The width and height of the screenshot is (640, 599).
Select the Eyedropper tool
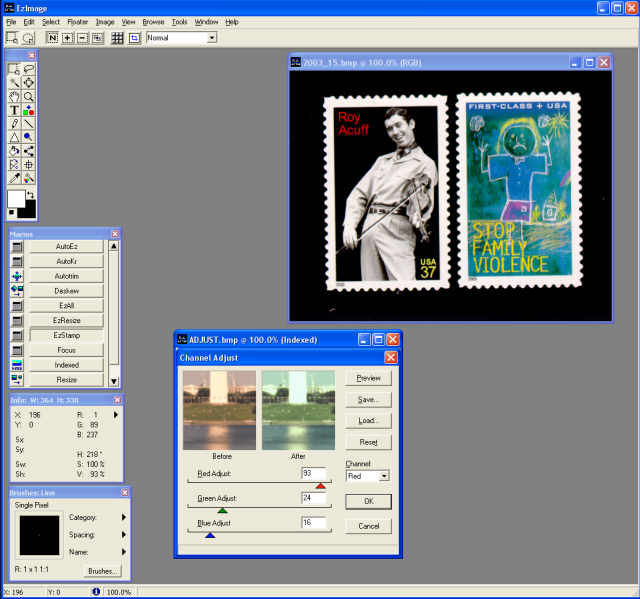(x=14, y=178)
